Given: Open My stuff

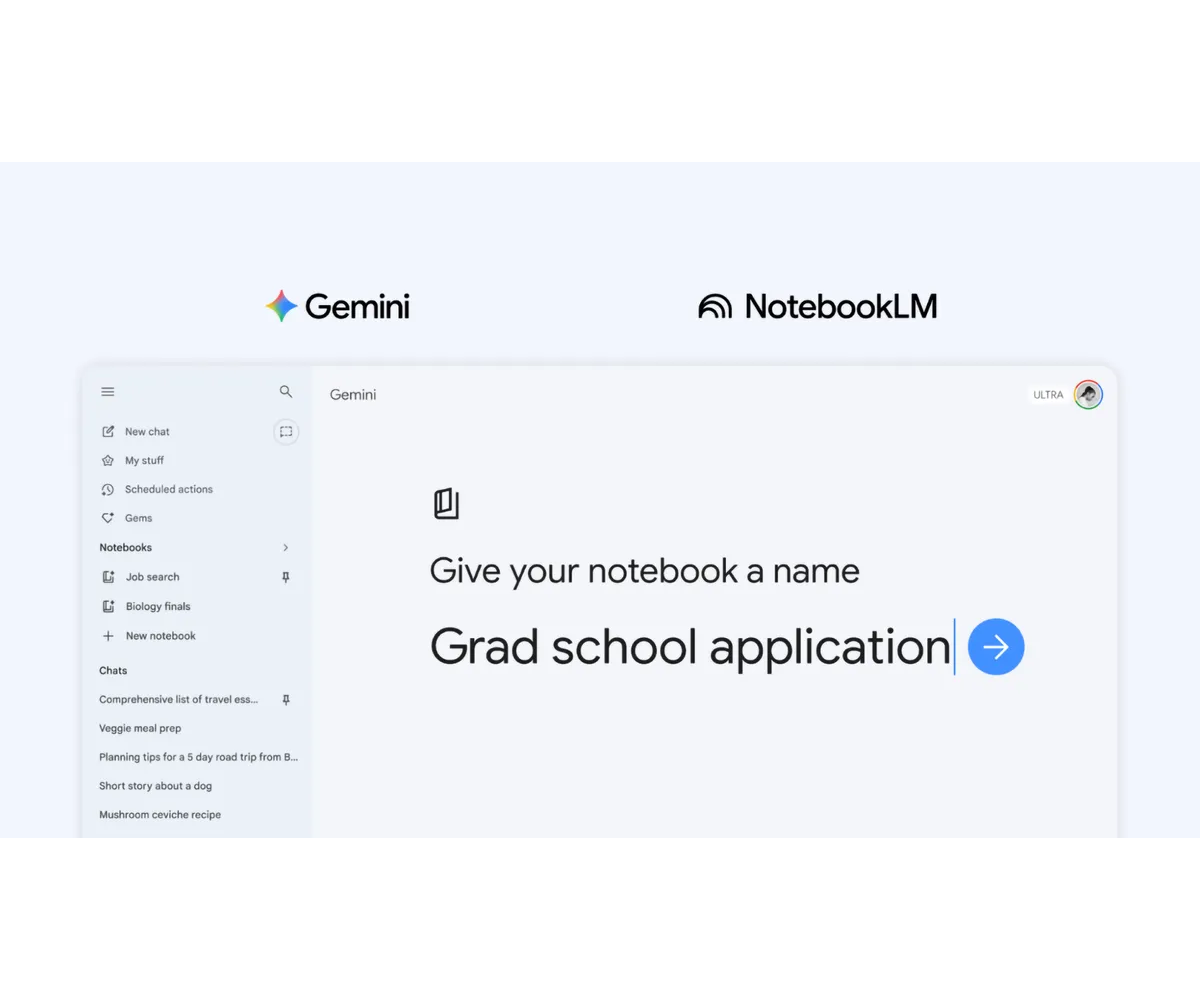Looking at the screenshot, I should point(144,461).
